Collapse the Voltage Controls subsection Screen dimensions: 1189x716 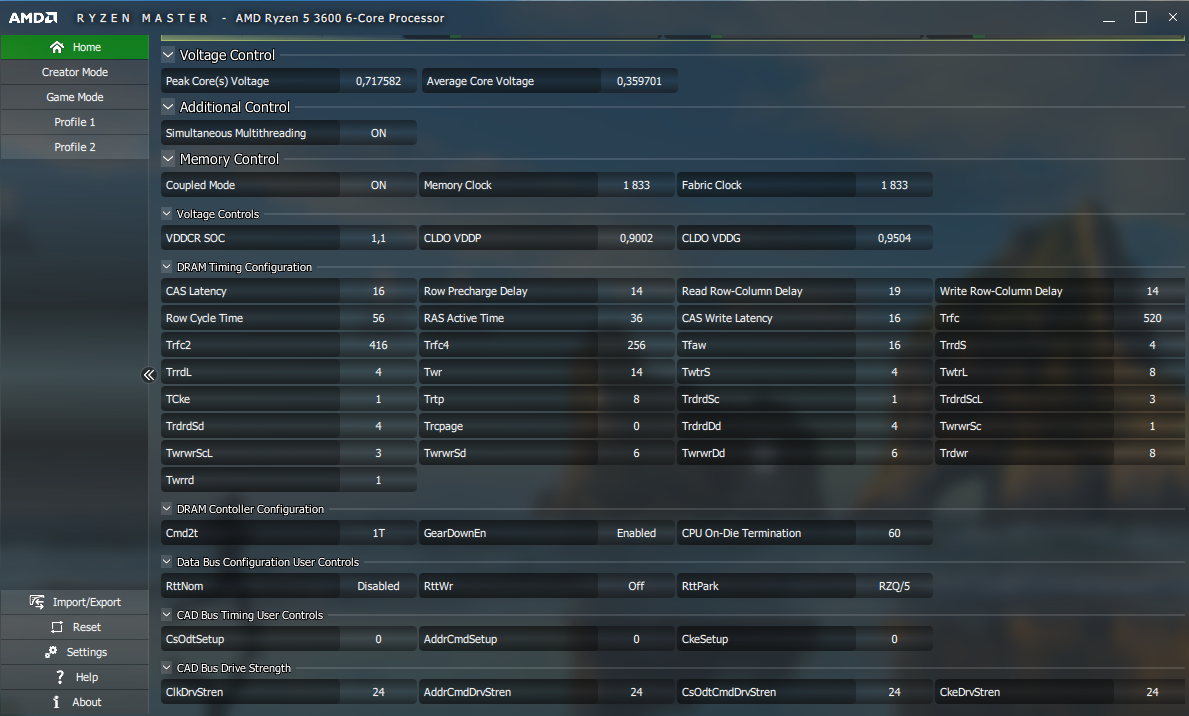coord(167,214)
